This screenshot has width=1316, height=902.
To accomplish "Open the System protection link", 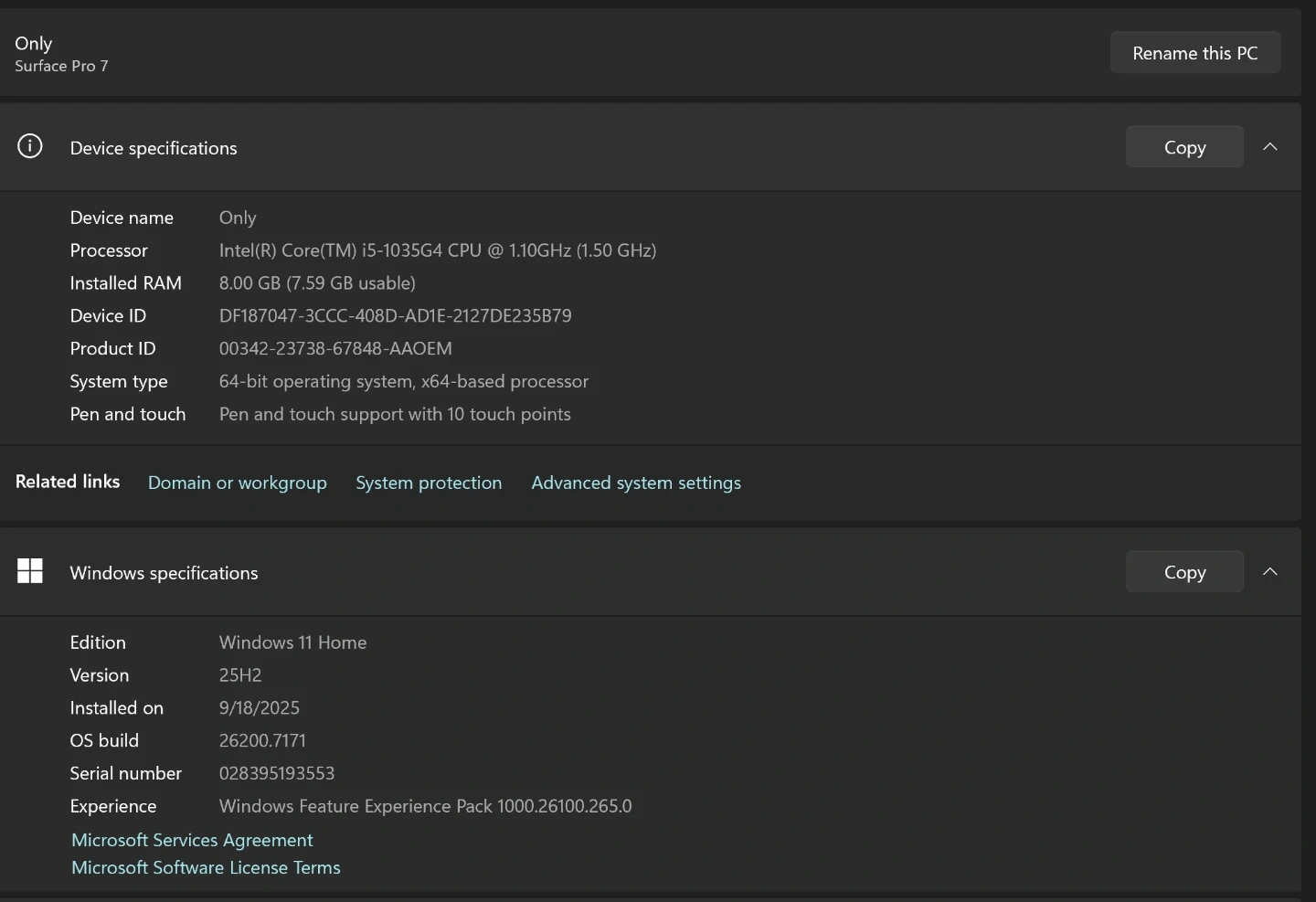I will point(429,483).
